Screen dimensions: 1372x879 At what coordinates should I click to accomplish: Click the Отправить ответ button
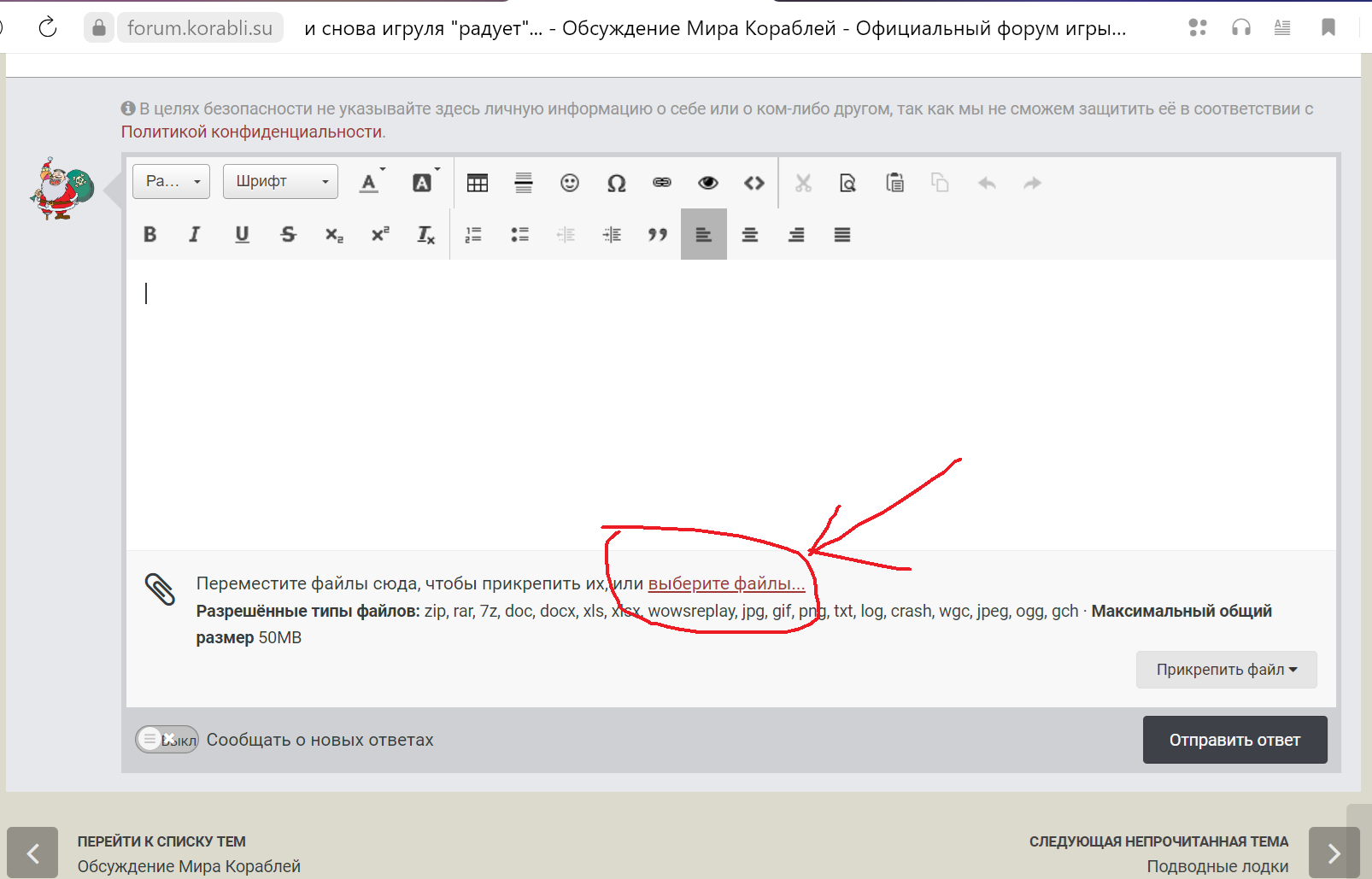click(1234, 740)
